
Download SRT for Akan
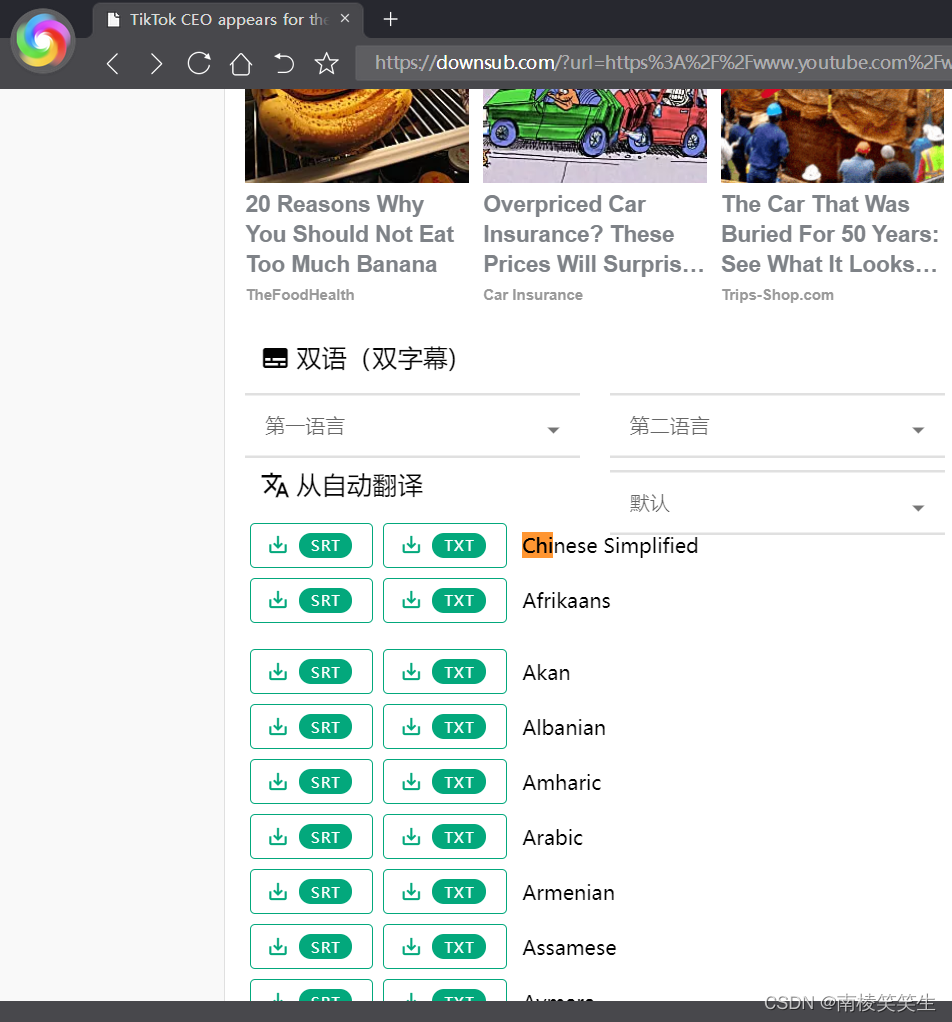click(311, 671)
